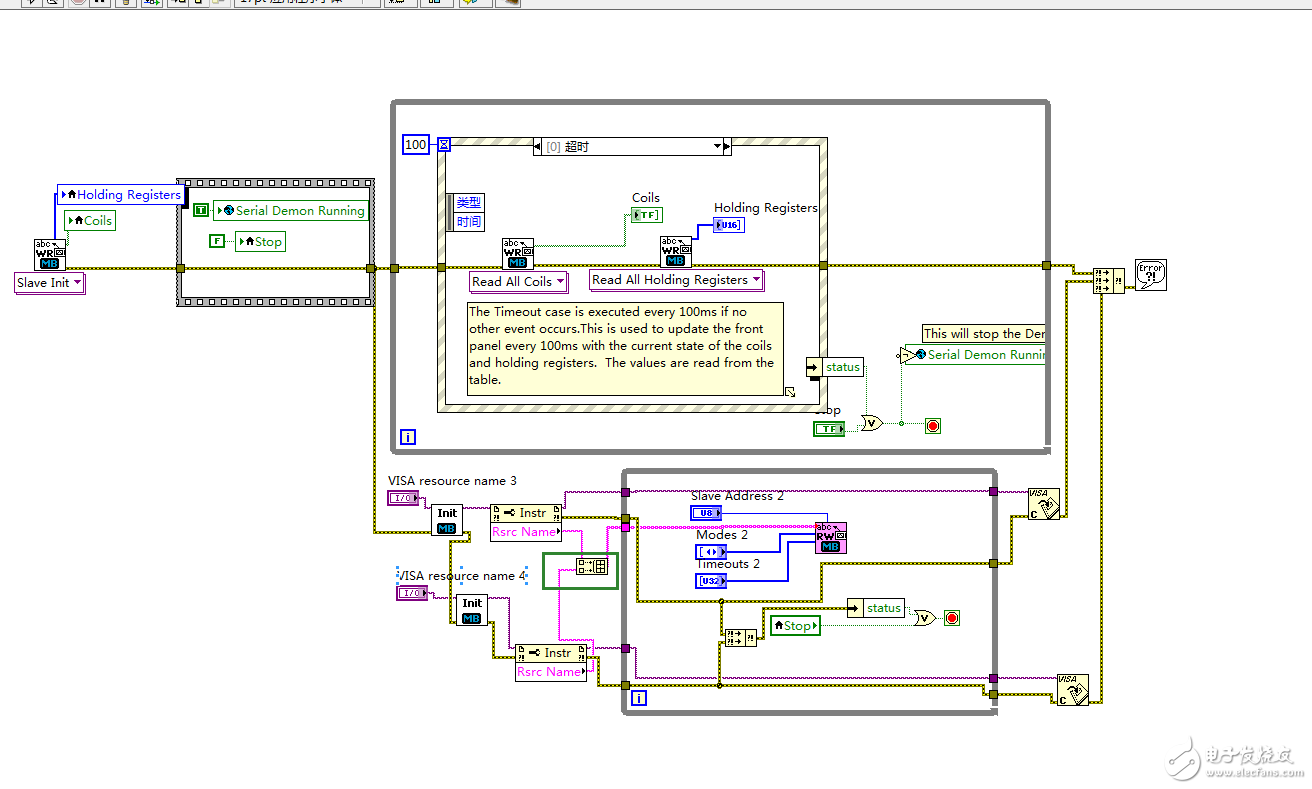Select the 100 timeout constant
The image size is (1312, 789).
415,145
